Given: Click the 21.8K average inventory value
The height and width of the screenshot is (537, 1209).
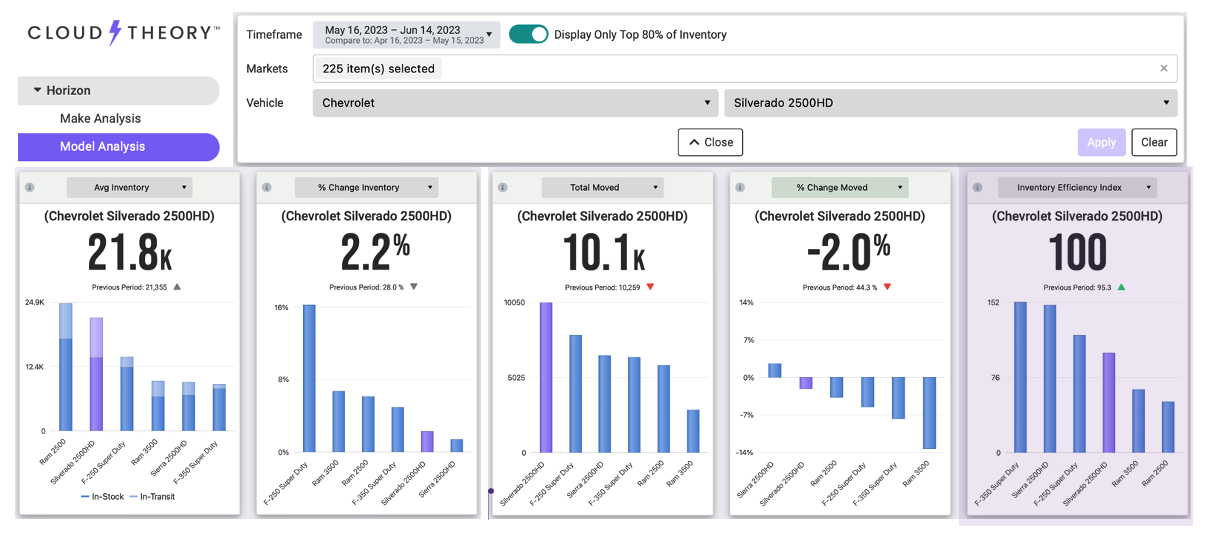Looking at the screenshot, I should [x=129, y=254].
